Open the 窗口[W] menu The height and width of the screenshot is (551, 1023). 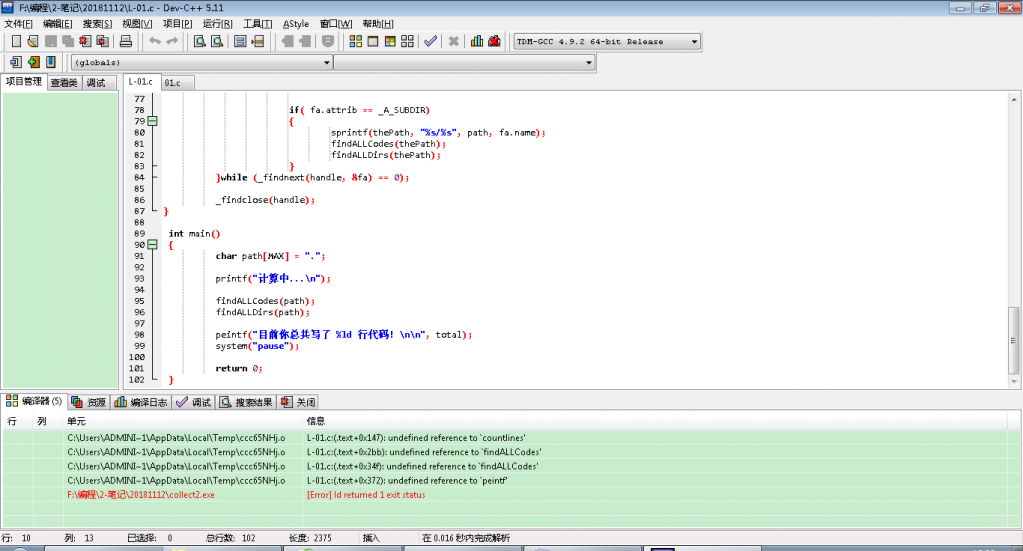pos(336,23)
